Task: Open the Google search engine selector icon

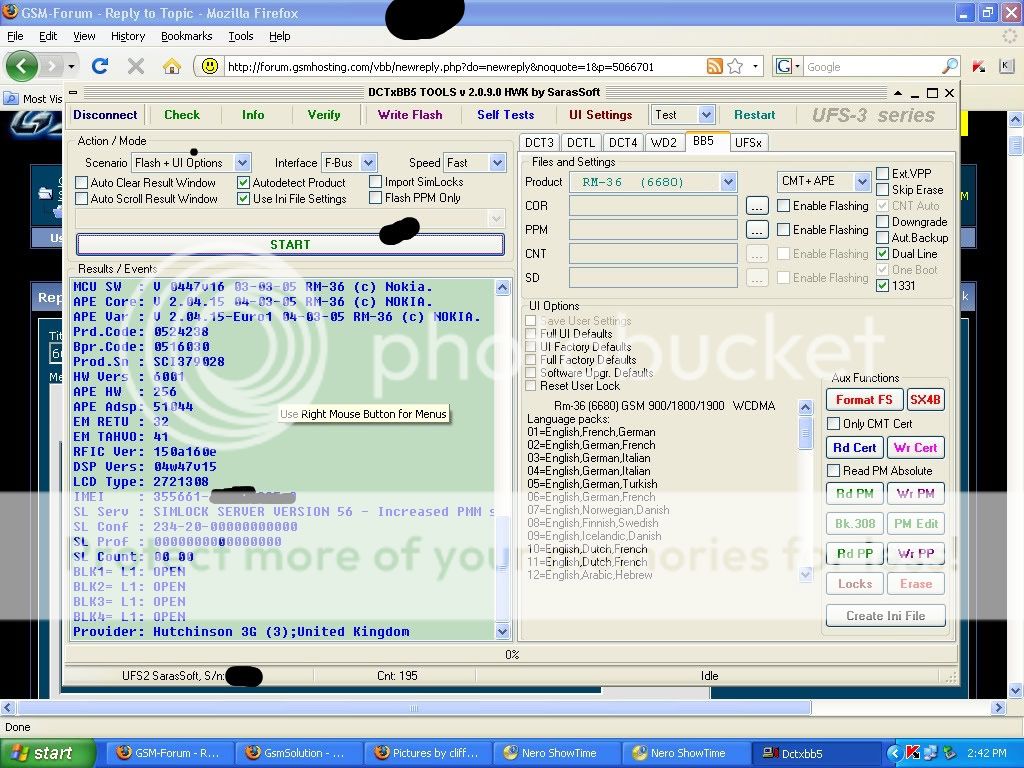Action: point(787,66)
